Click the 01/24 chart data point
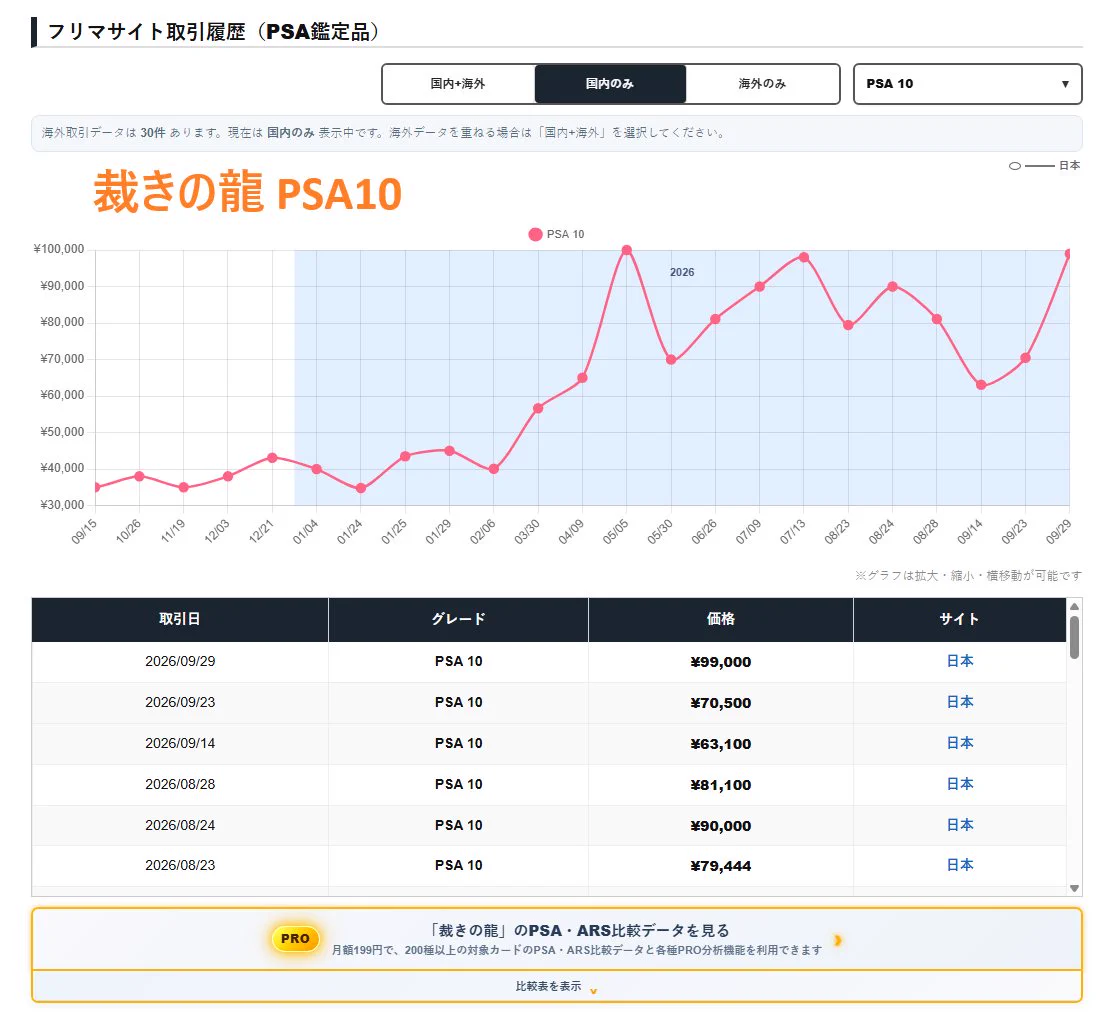 pyautogui.click(x=361, y=488)
